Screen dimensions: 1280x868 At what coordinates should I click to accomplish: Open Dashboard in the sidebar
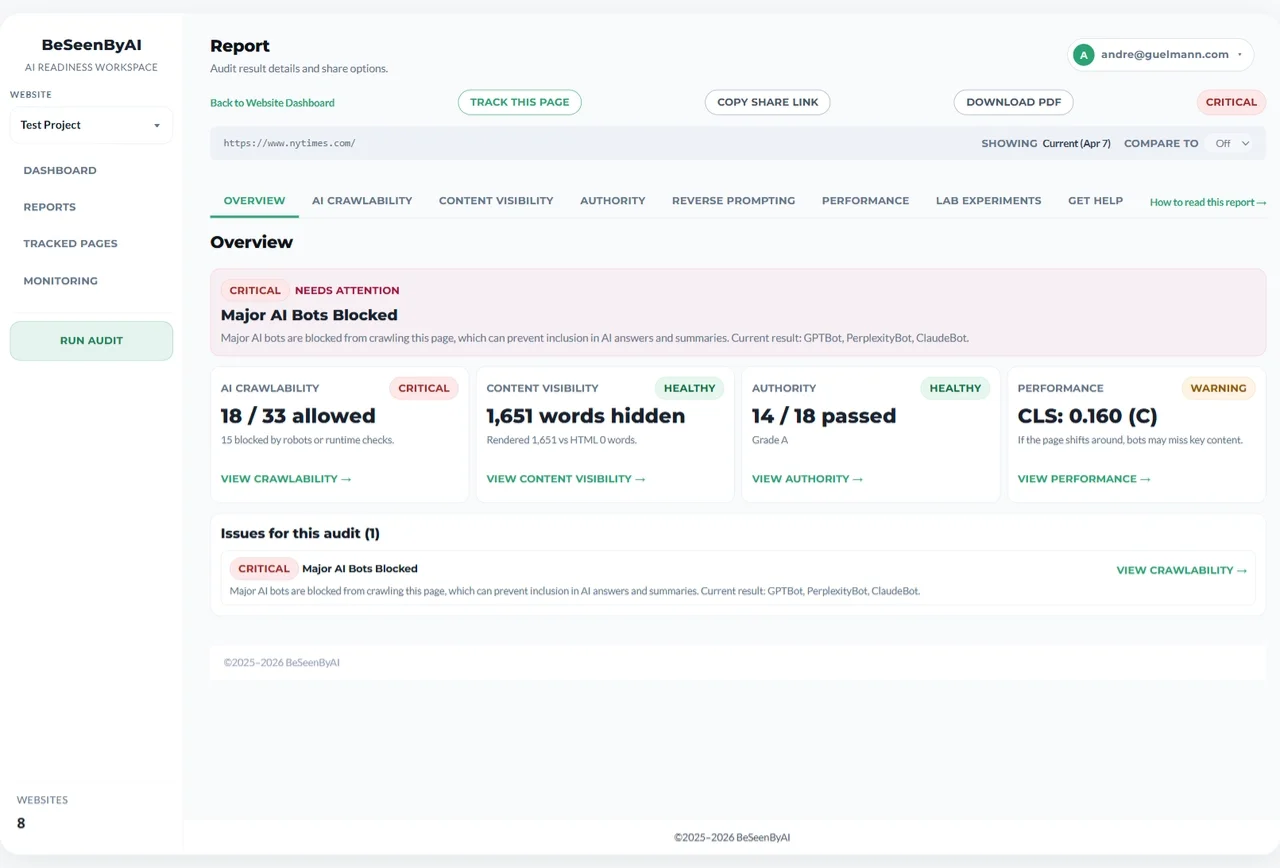(60, 170)
